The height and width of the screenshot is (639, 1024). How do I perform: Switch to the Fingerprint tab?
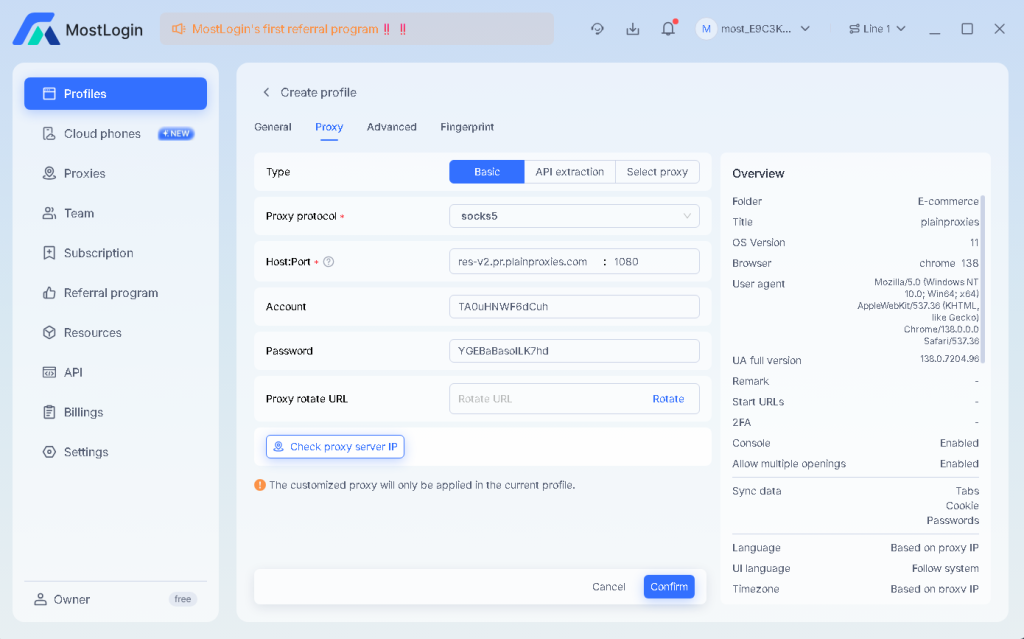point(467,127)
